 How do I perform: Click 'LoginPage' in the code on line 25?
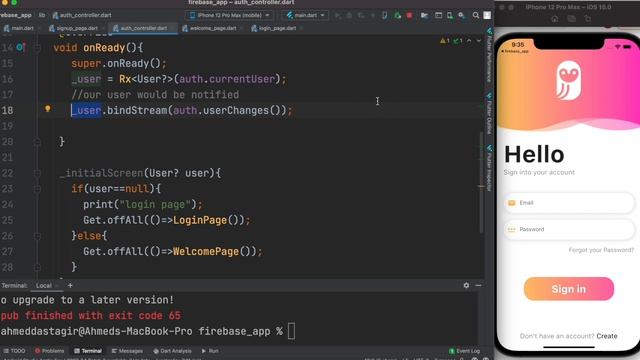(200, 220)
